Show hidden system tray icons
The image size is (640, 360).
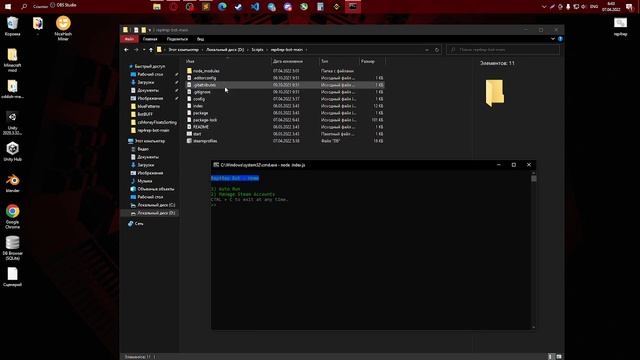pyautogui.click(x=544, y=7)
